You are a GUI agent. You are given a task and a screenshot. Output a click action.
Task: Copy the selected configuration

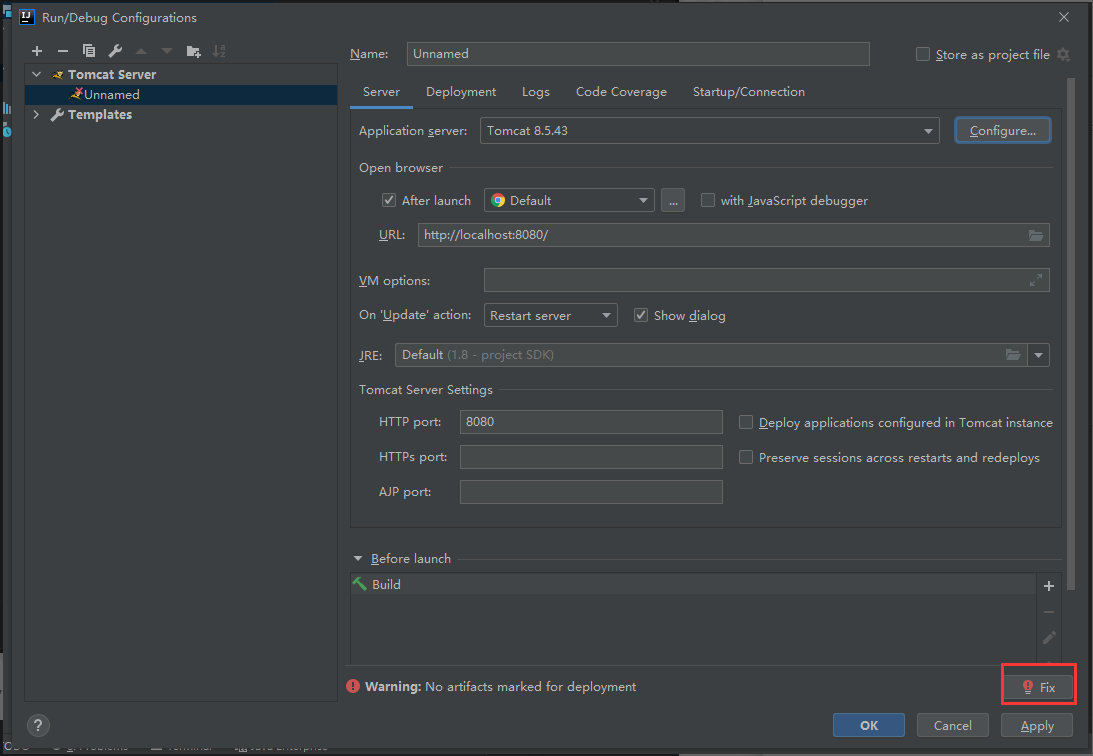[89, 51]
